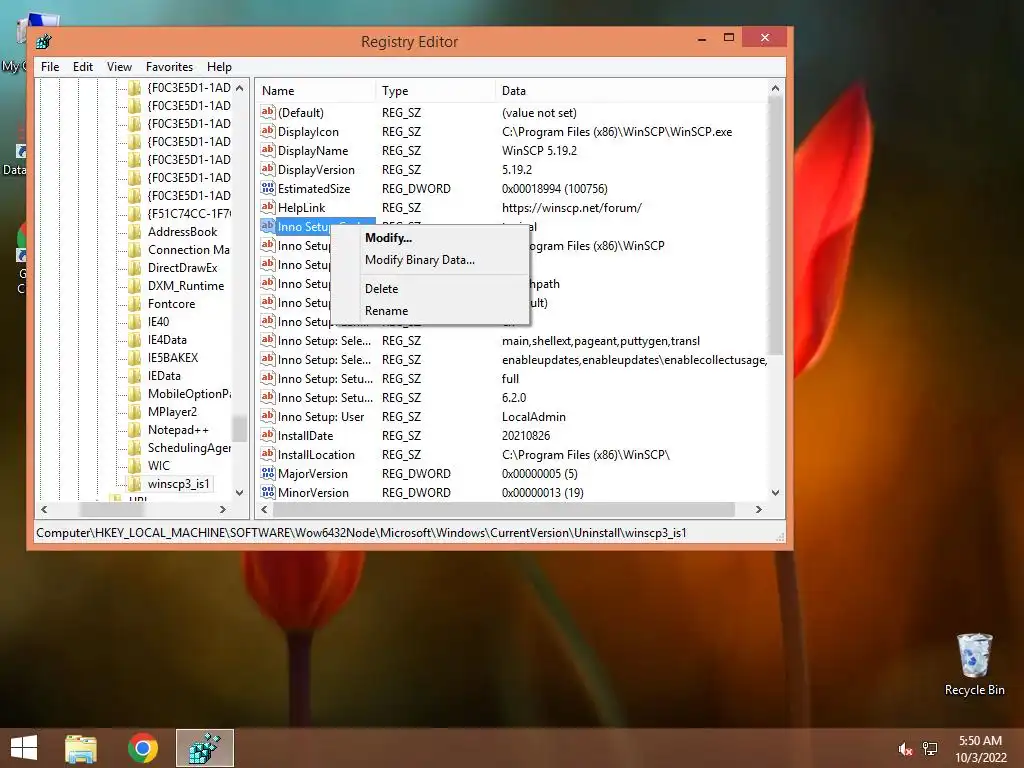Screen dimensions: 1024x768
Task: Launch Google Chrome from the taskbar
Action: click(x=143, y=748)
